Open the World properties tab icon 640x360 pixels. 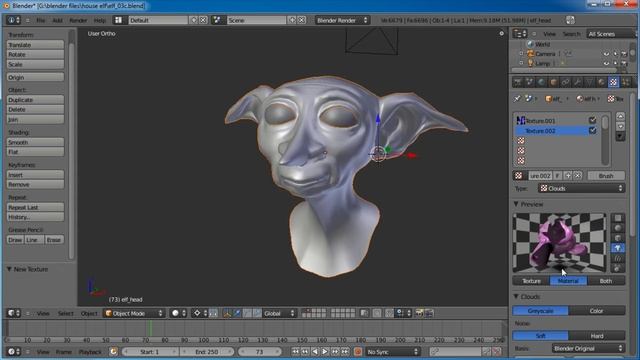(541, 82)
